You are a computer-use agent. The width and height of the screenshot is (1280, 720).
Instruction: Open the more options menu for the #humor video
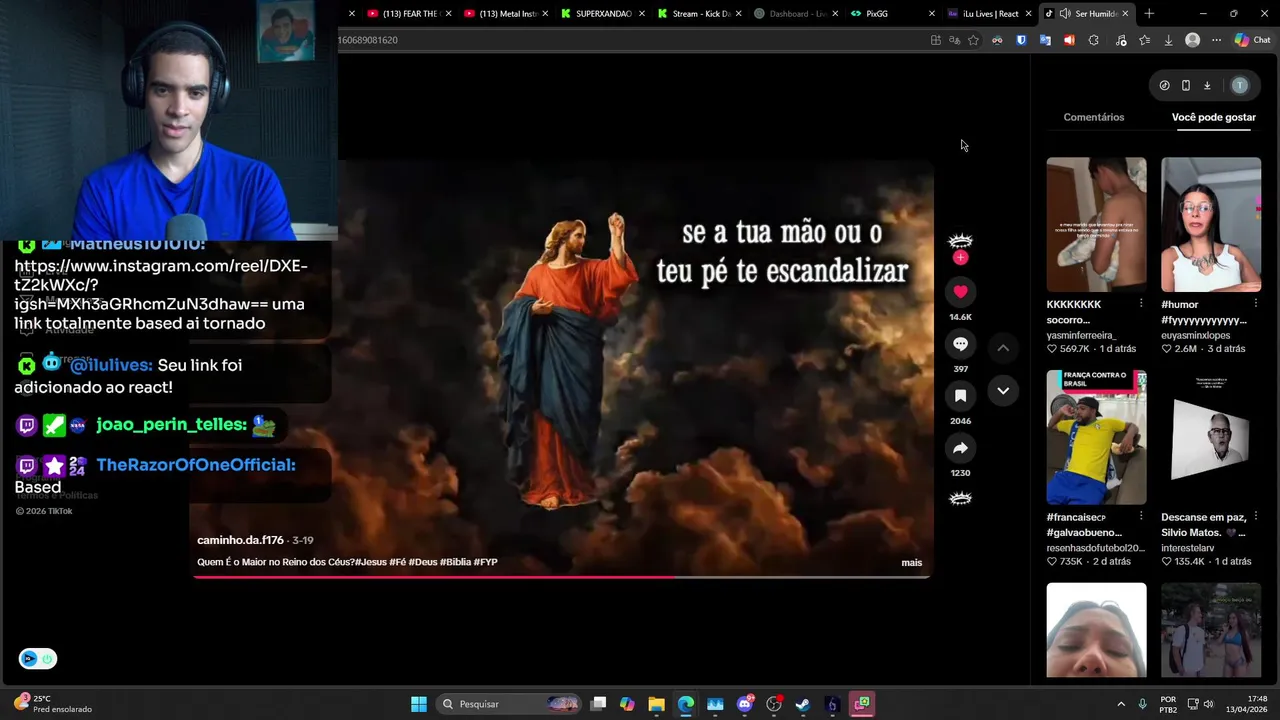tap(1256, 303)
